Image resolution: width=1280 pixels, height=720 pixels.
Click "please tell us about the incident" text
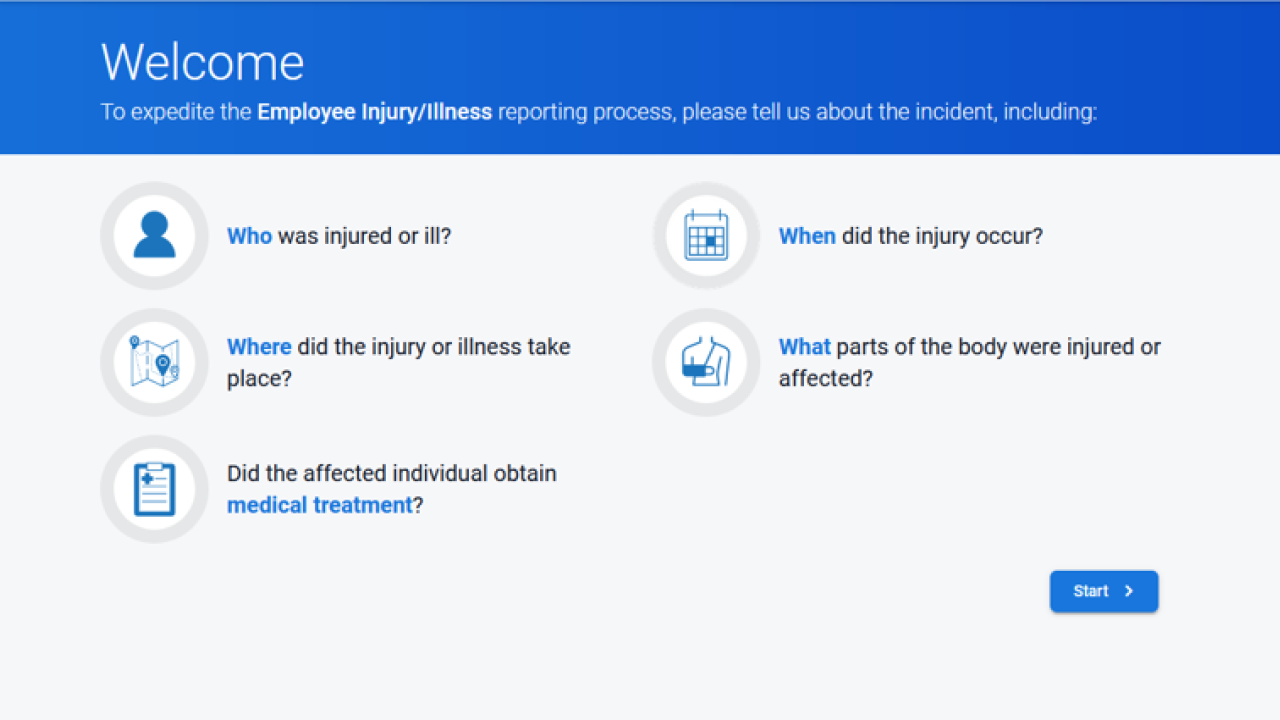point(838,112)
